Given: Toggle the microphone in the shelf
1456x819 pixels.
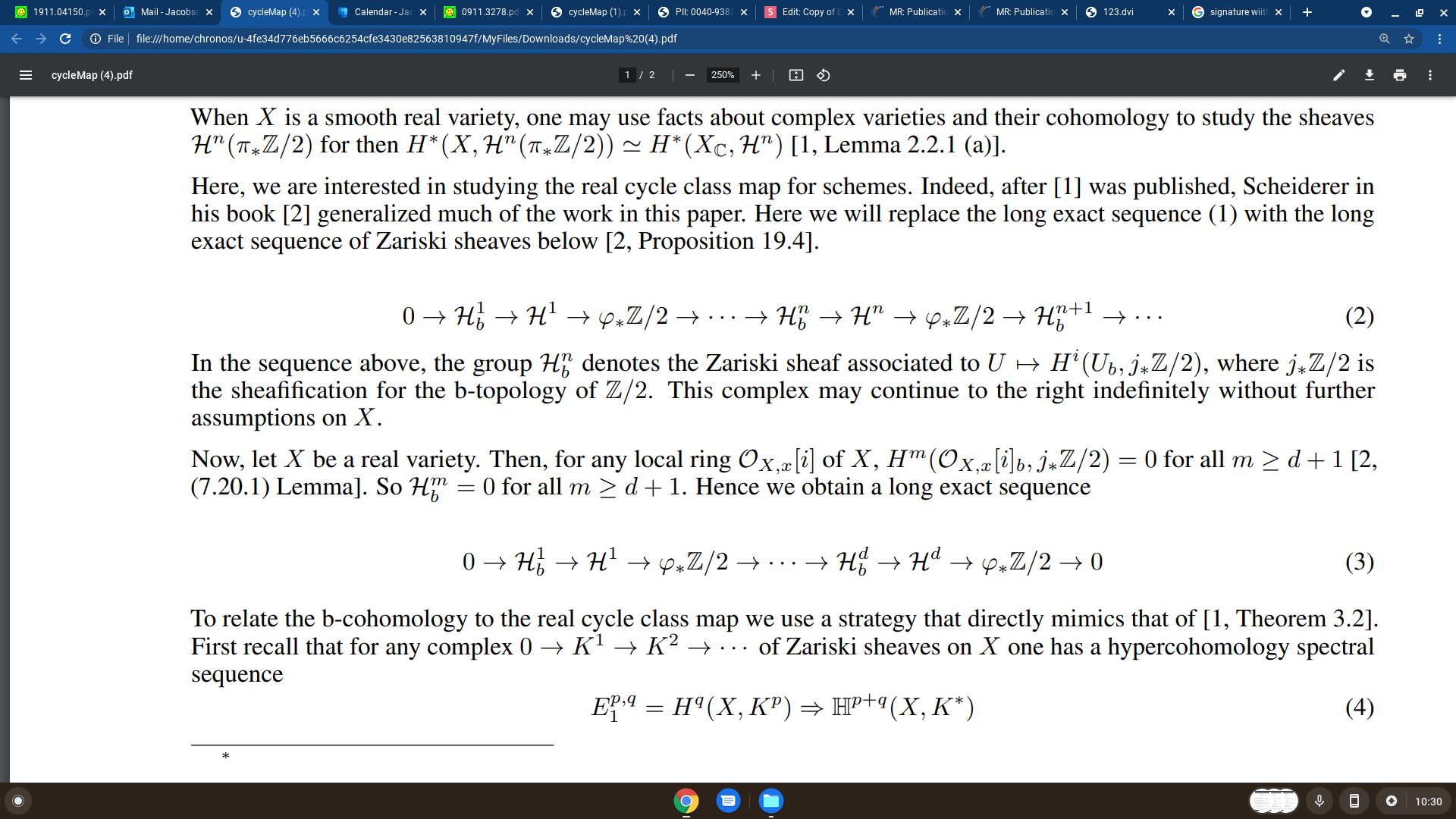Looking at the screenshot, I should (x=1319, y=801).
